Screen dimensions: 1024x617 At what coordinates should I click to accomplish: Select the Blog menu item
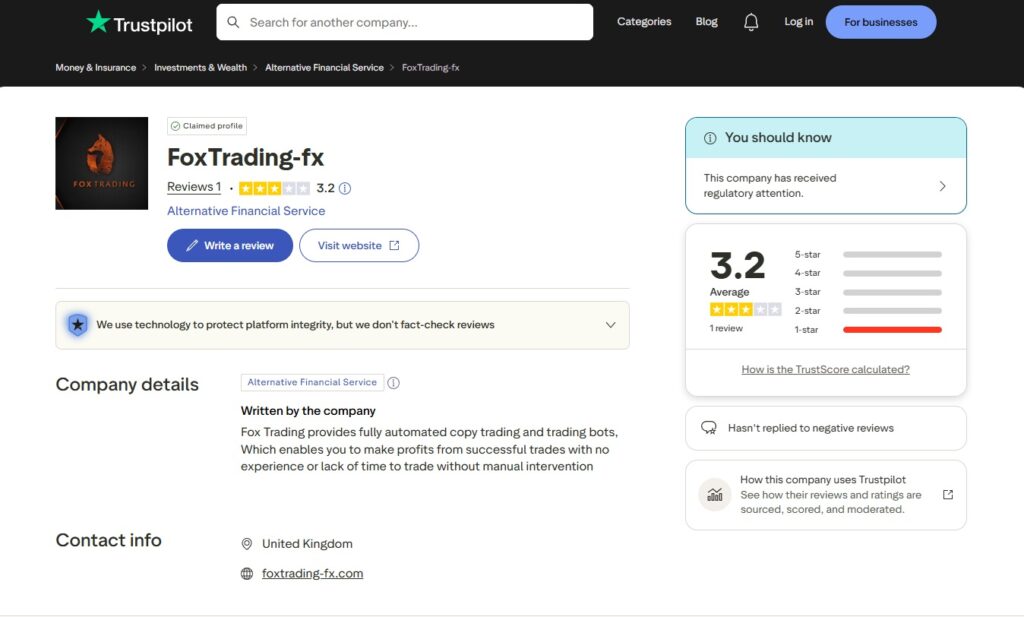[706, 21]
